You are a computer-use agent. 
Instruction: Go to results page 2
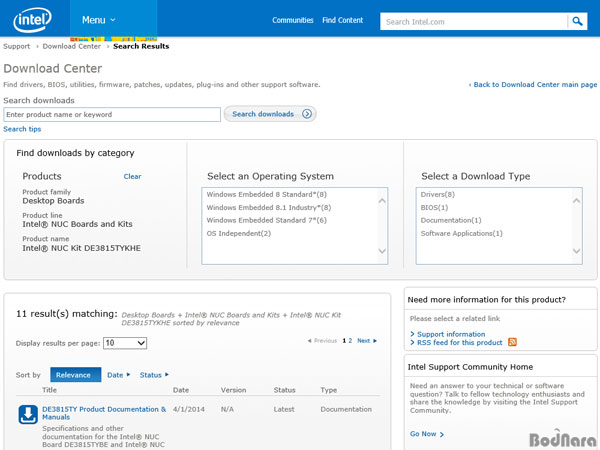click(x=350, y=341)
